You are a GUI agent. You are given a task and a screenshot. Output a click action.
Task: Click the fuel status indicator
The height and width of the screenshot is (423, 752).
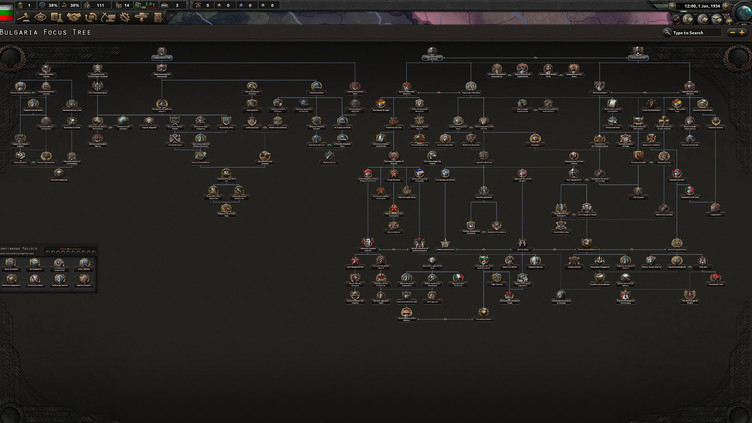[146, 5]
